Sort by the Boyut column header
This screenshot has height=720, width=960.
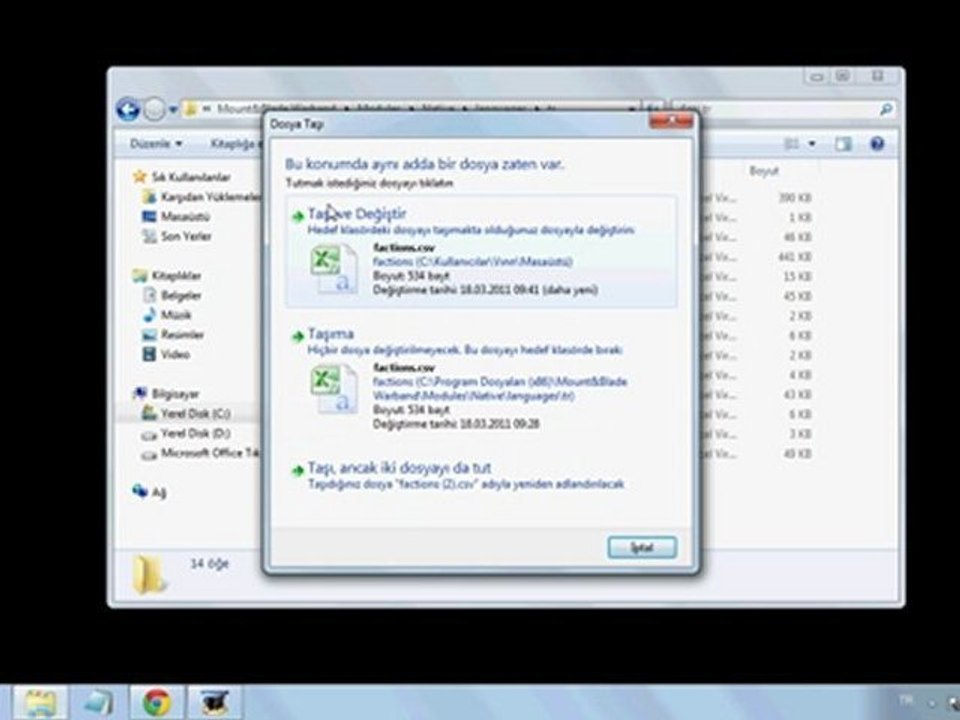pos(763,171)
